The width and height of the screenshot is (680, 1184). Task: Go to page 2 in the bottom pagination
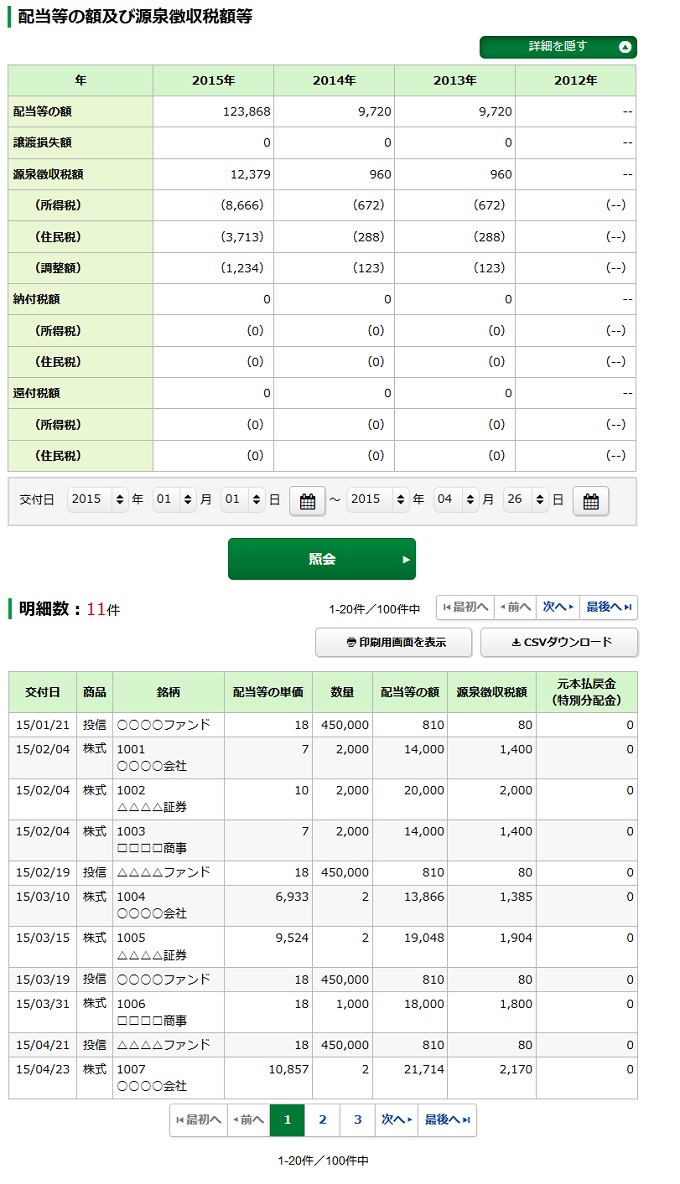coord(322,1120)
